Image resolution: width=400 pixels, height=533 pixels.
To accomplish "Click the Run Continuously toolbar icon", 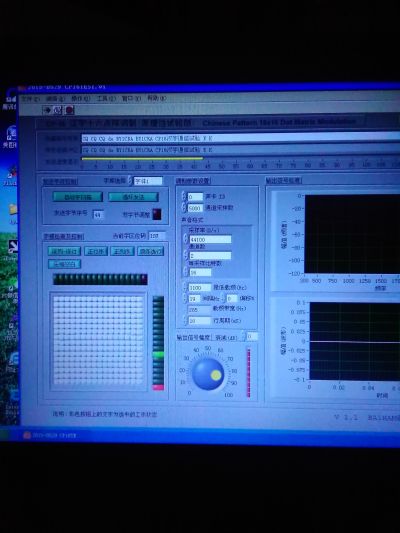I will click(57, 110).
